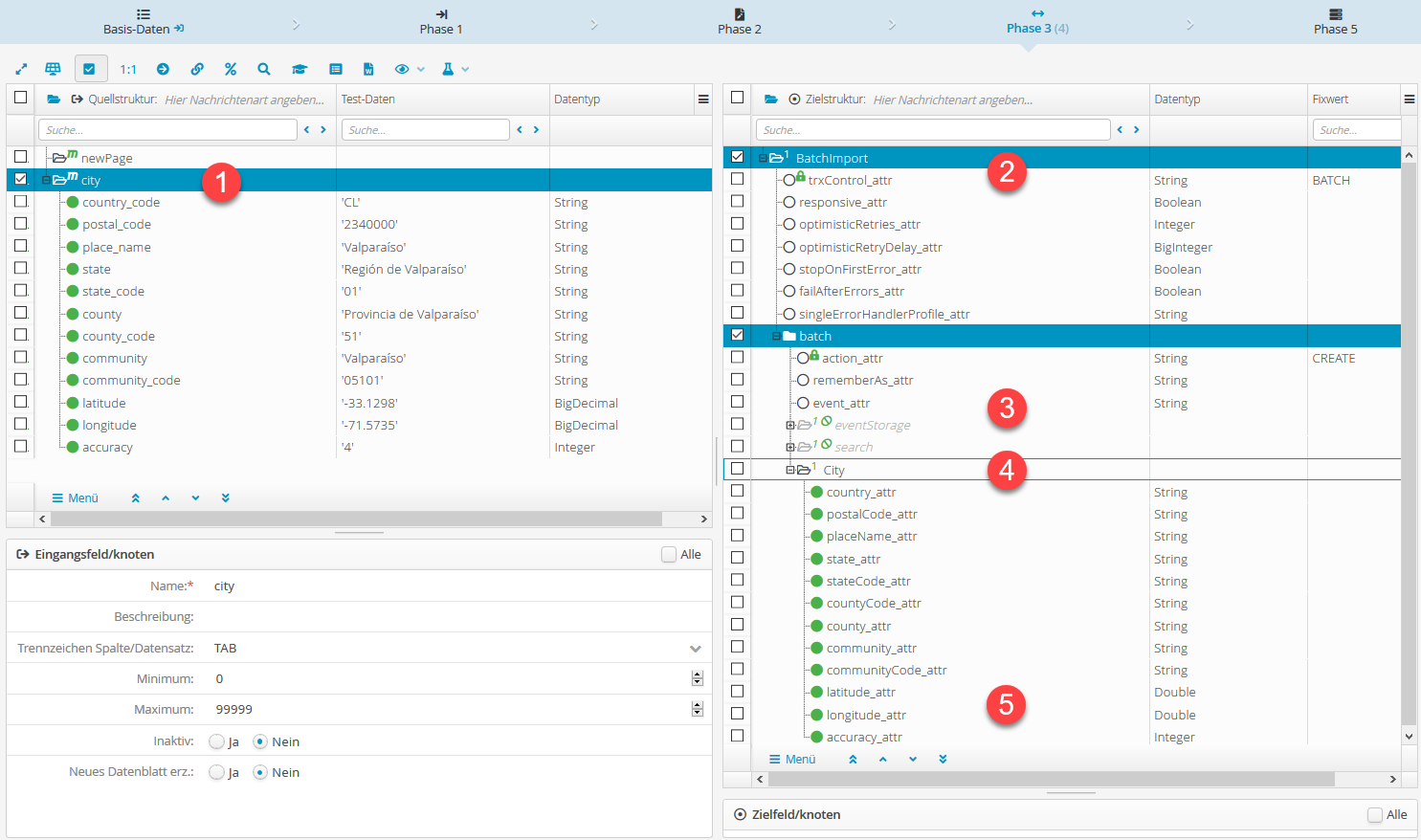Move up one arrow in source bottom bar
The image size is (1421, 840).
[166, 497]
